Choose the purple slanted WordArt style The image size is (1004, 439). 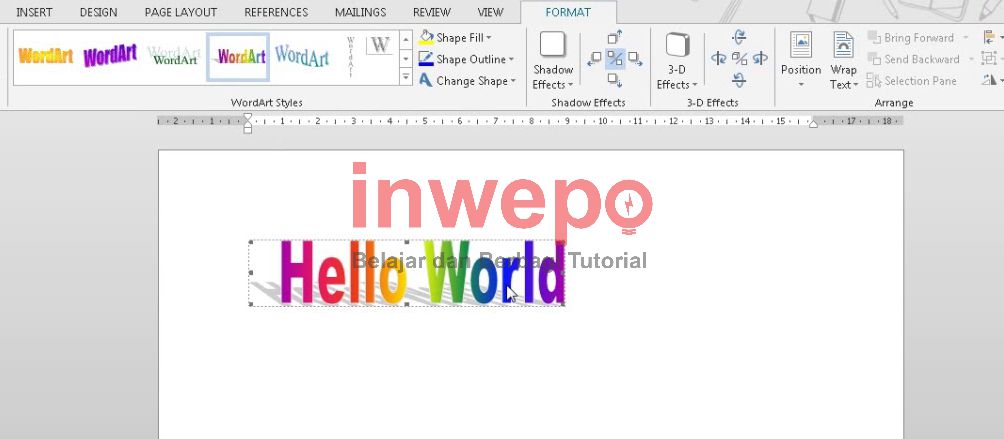point(110,56)
